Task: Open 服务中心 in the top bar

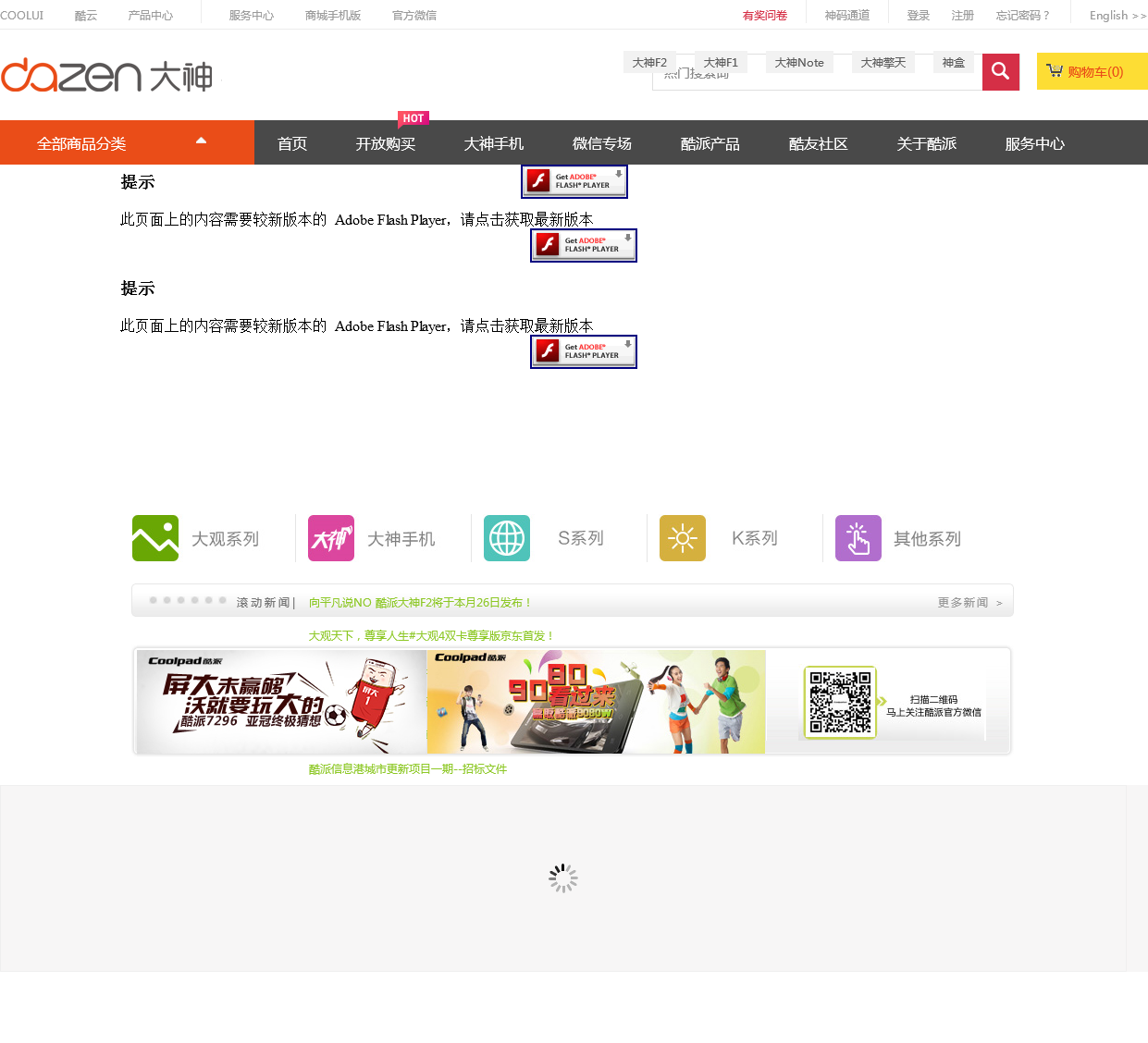Action: pyautogui.click(x=252, y=15)
